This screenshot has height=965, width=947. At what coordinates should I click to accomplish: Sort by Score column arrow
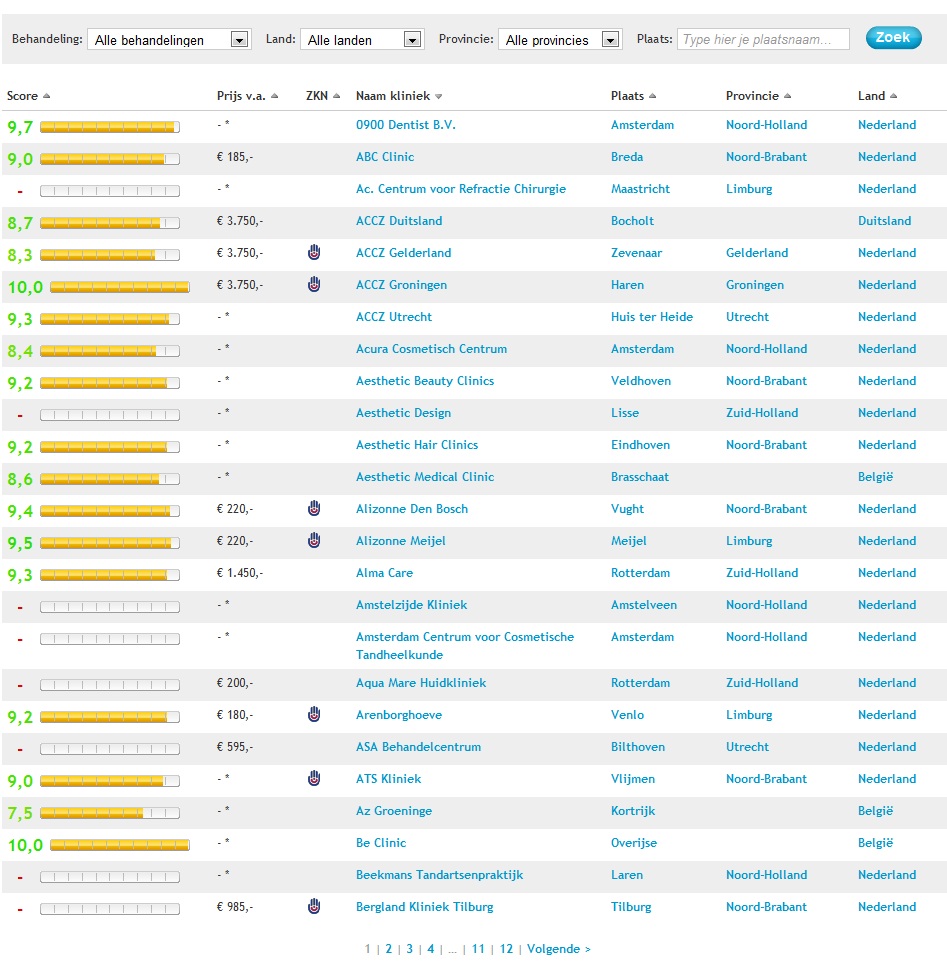tap(46, 96)
